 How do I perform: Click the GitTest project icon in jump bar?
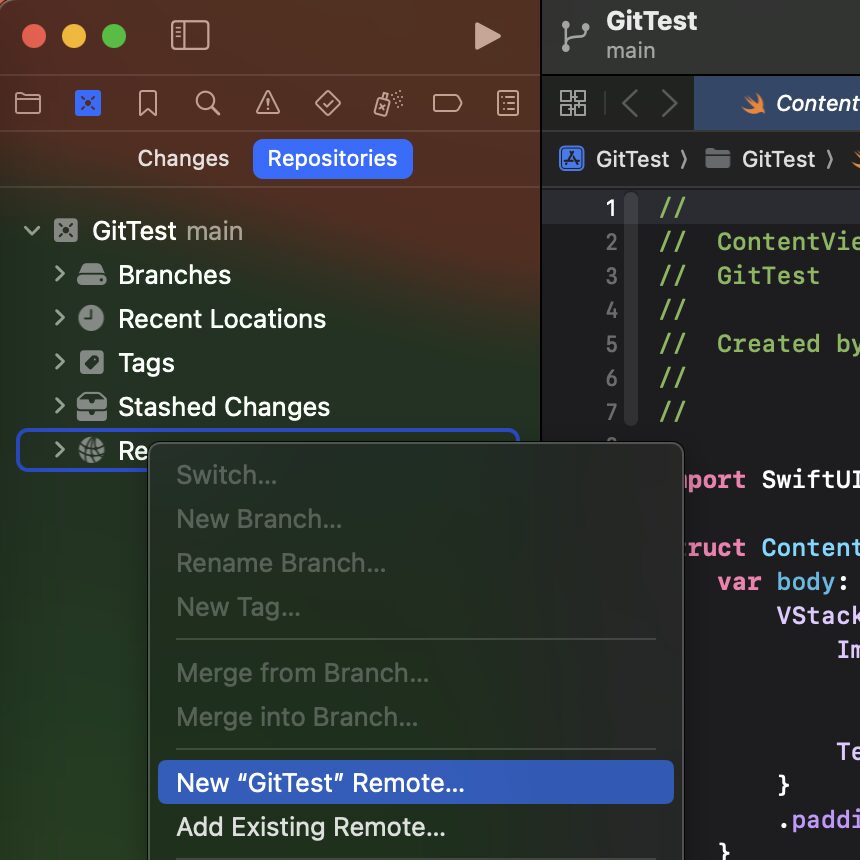click(x=572, y=159)
